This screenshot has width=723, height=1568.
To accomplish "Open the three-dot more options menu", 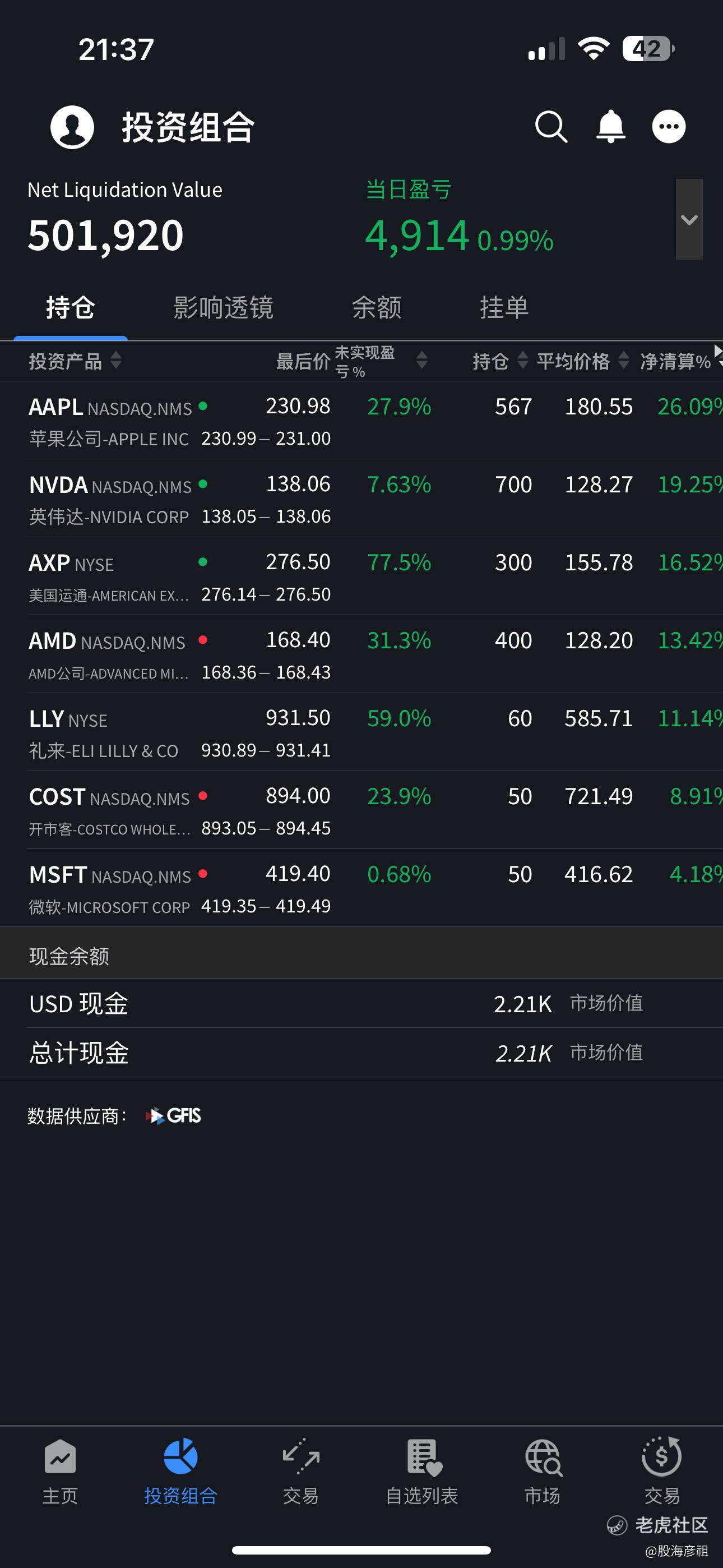I will pyautogui.click(x=669, y=127).
